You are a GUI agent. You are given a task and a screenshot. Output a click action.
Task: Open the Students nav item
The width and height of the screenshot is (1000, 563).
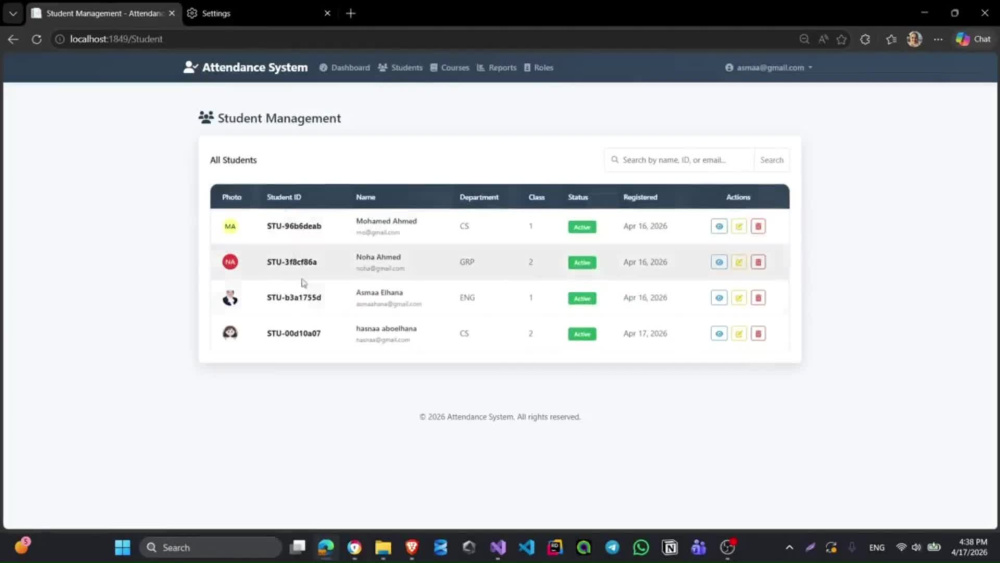(400, 68)
